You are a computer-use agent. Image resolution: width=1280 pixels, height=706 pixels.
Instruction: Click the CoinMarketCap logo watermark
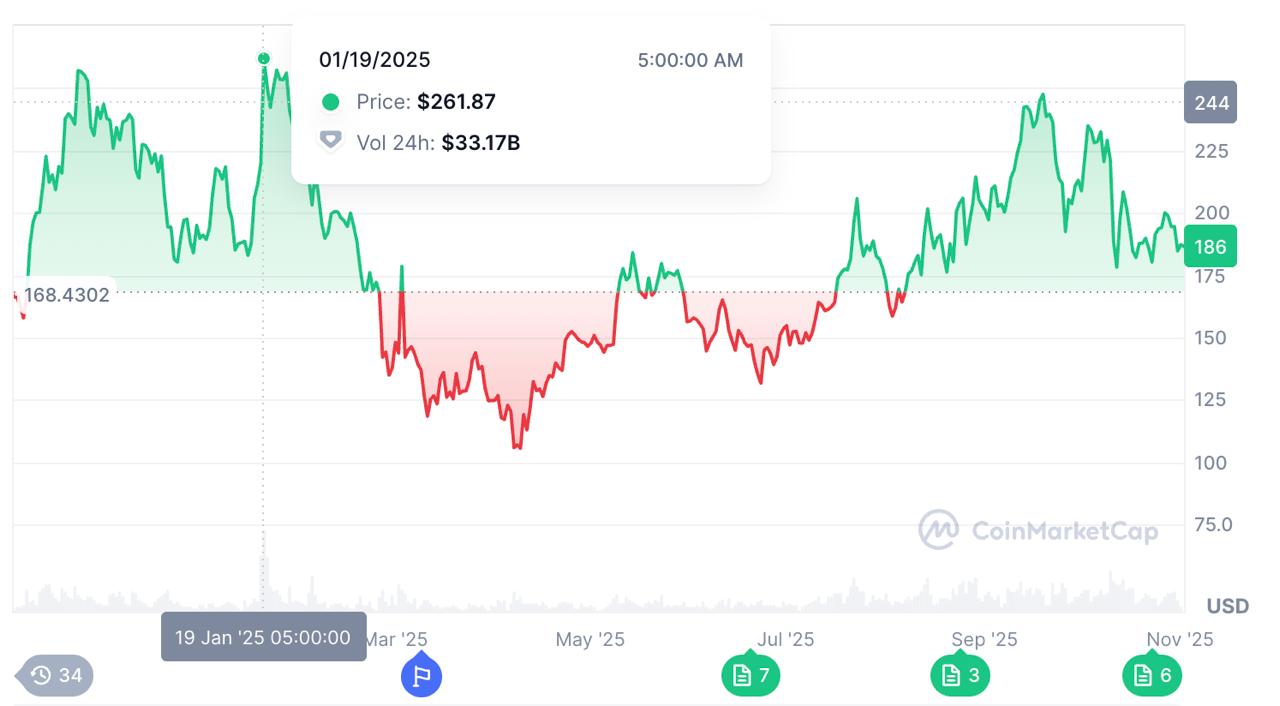[x=1038, y=530]
